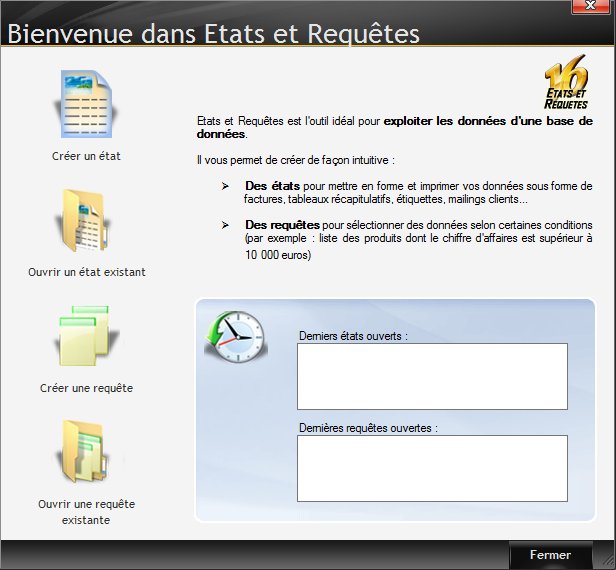Click the Créer une requête icon
Image resolution: width=616 pixels, height=570 pixels.
click(86, 335)
